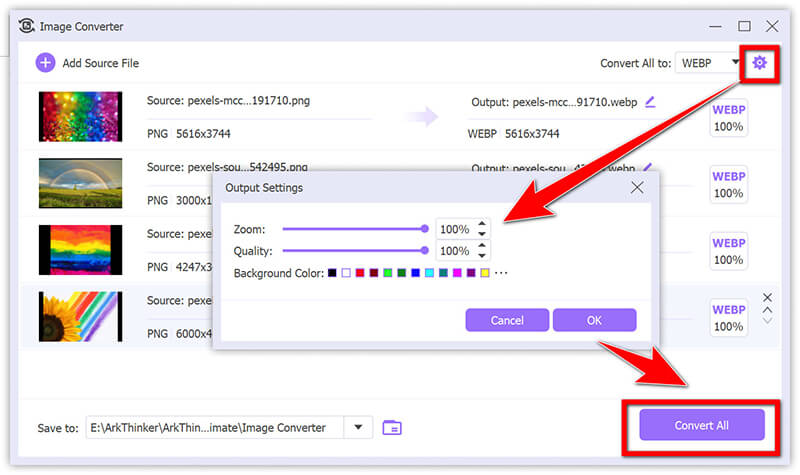Image resolution: width=800 pixels, height=475 pixels.
Task: Expand the Convert All to WEBP dropdown
Action: [x=737, y=63]
